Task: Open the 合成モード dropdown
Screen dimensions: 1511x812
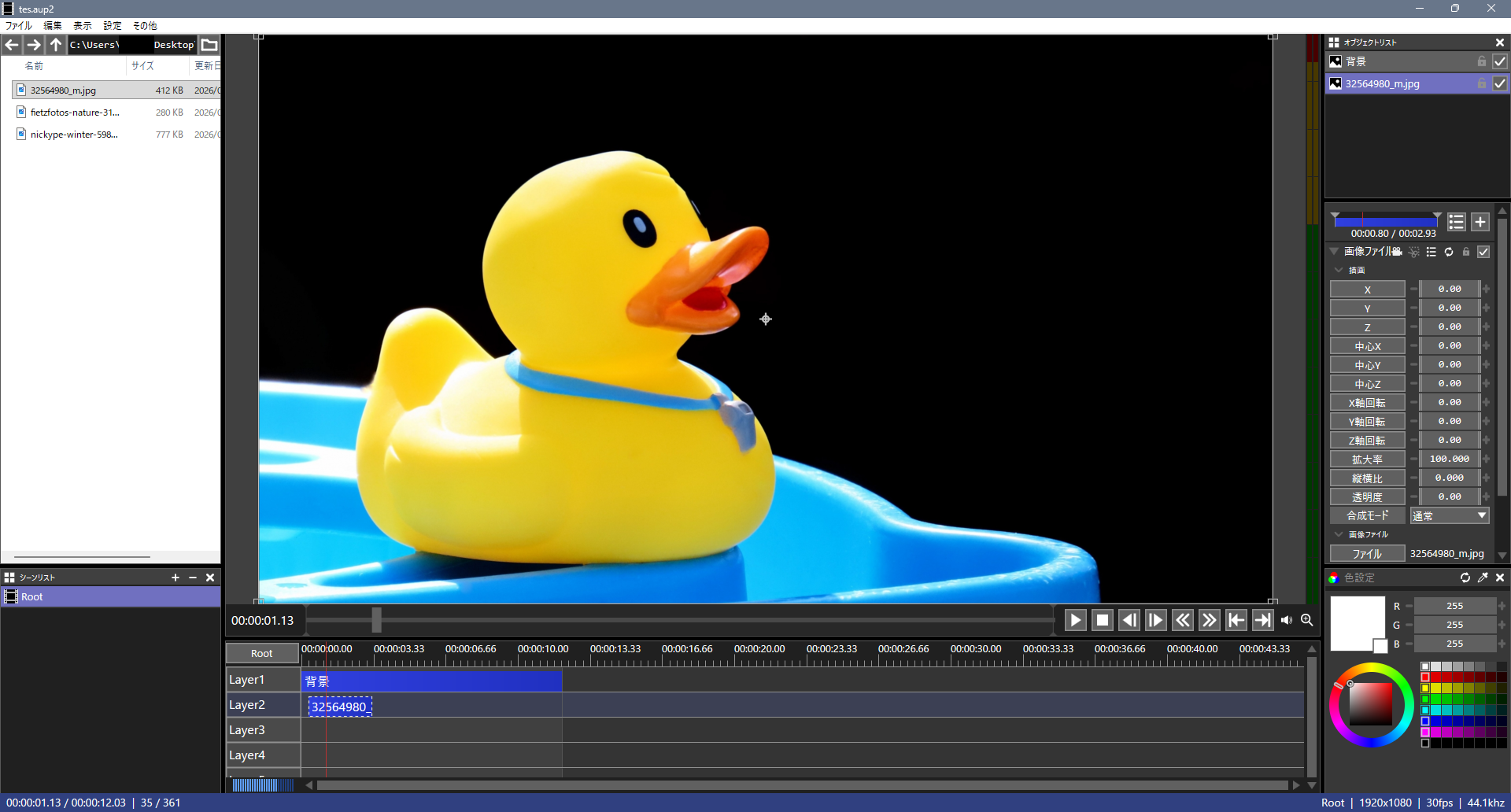Action: pos(1450,516)
